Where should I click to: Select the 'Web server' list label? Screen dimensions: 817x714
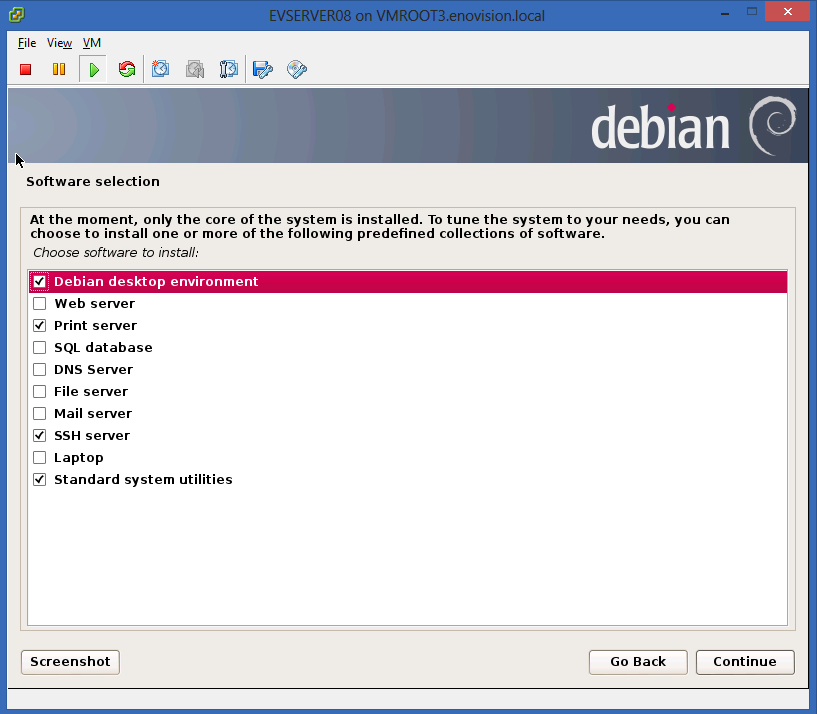click(x=95, y=304)
